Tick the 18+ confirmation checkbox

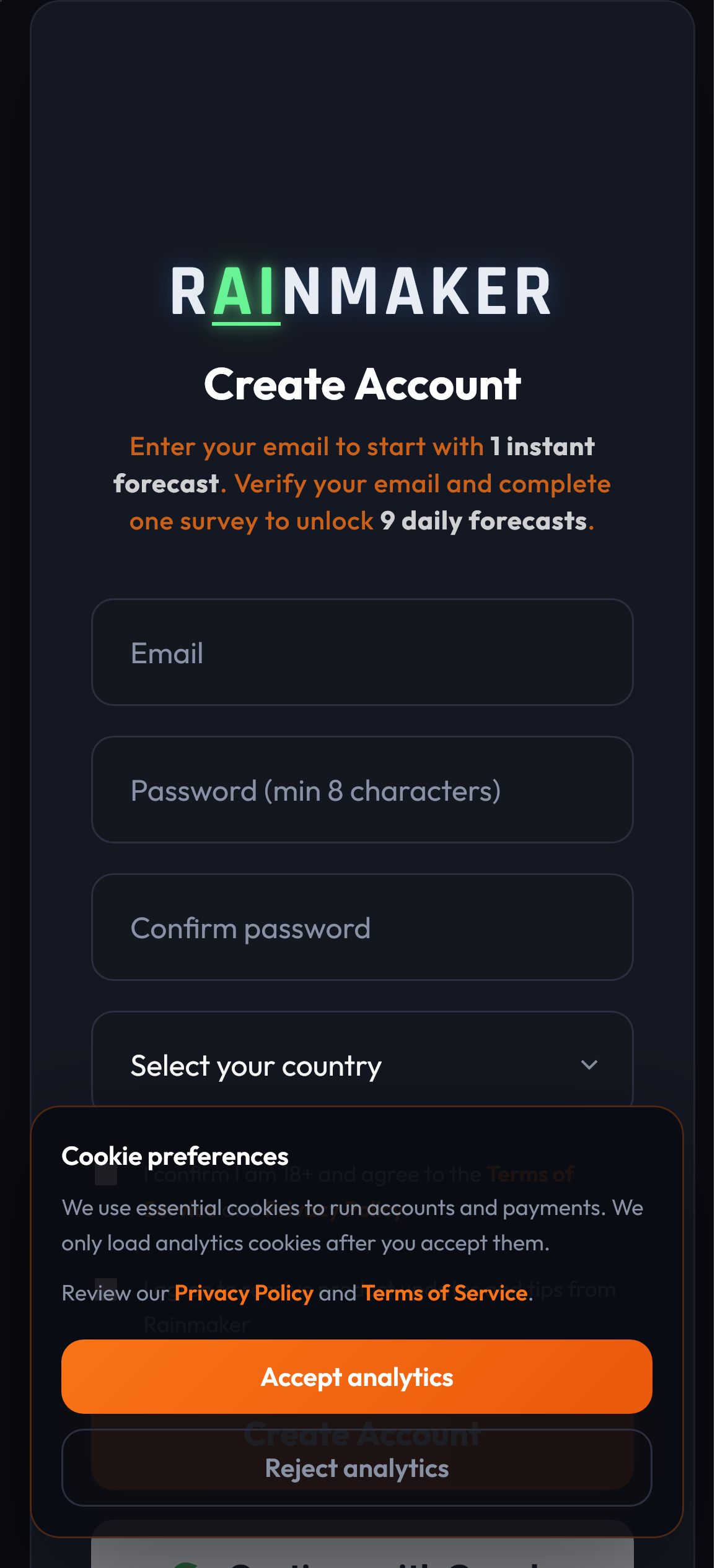click(106, 1174)
